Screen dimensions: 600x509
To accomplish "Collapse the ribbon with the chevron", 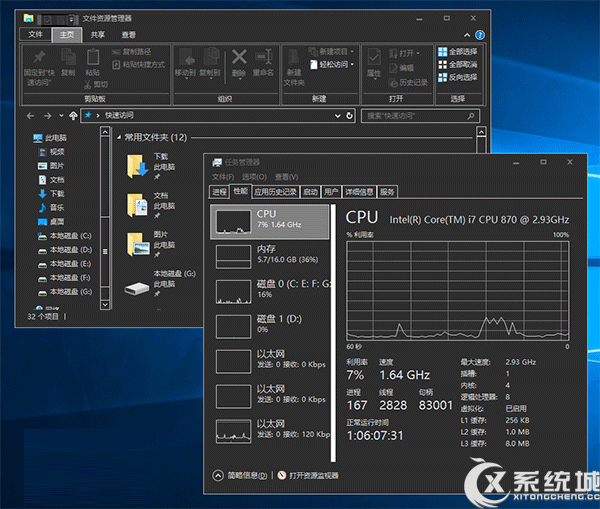I will point(467,35).
